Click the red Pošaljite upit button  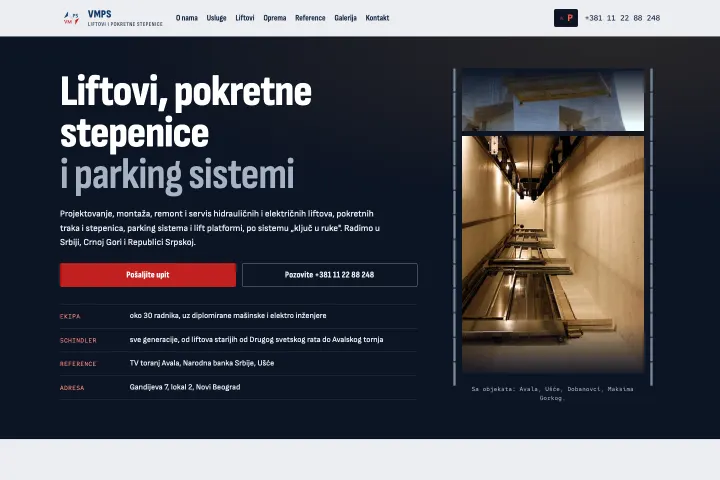[148, 275]
